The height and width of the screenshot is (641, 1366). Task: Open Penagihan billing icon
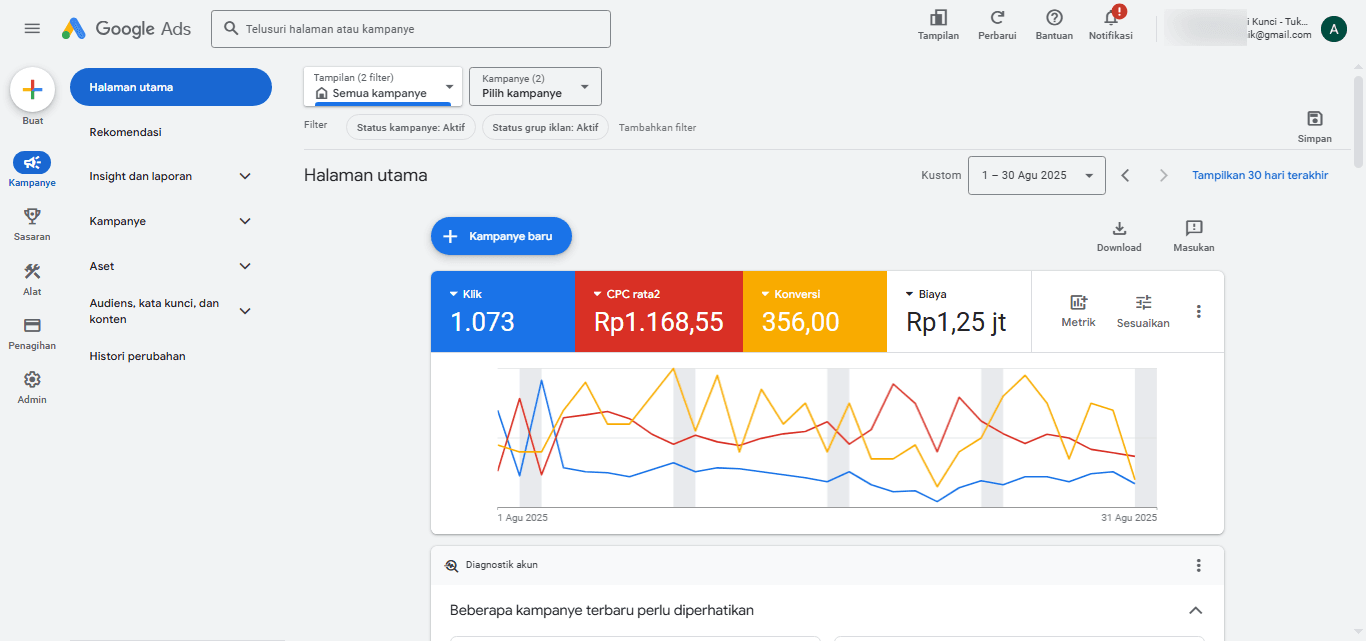[x=32, y=326]
